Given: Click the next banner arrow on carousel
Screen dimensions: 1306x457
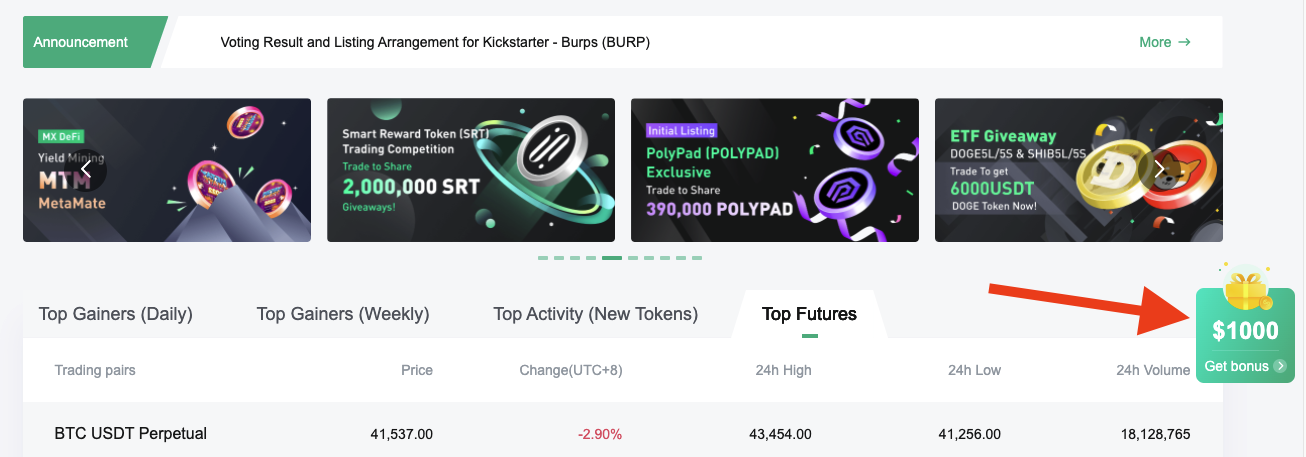Looking at the screenshot, I should click(1160, 169).
